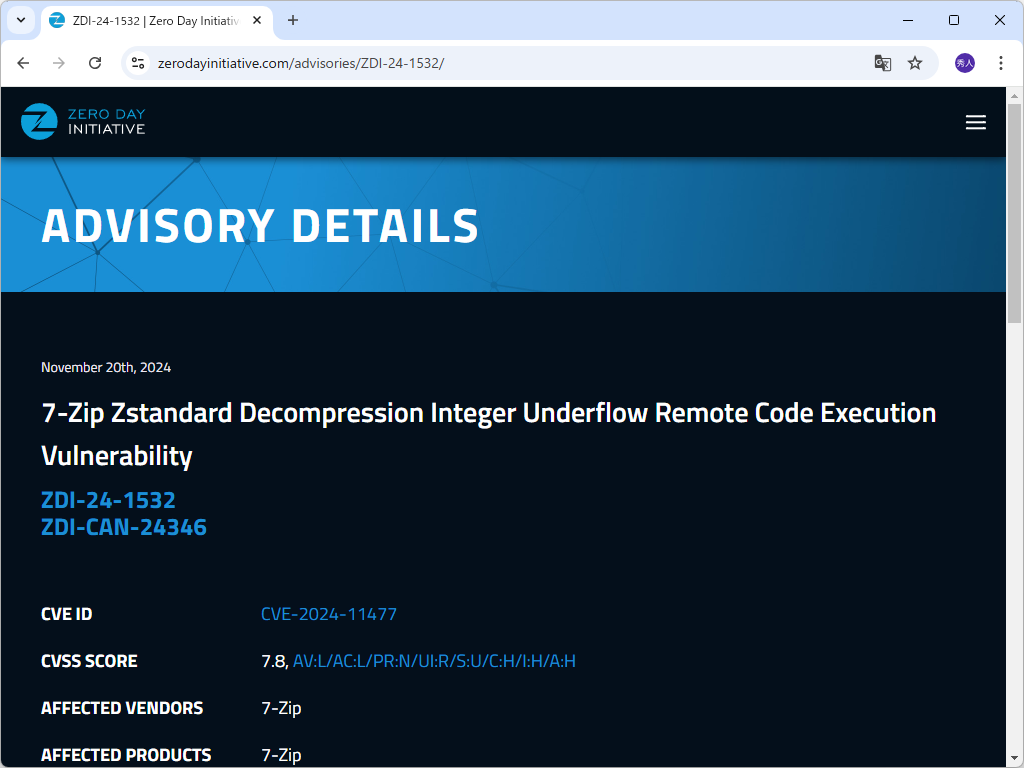
Task: Click the ZDI-24-1532 advisory ID
Action: coord(108,500)
